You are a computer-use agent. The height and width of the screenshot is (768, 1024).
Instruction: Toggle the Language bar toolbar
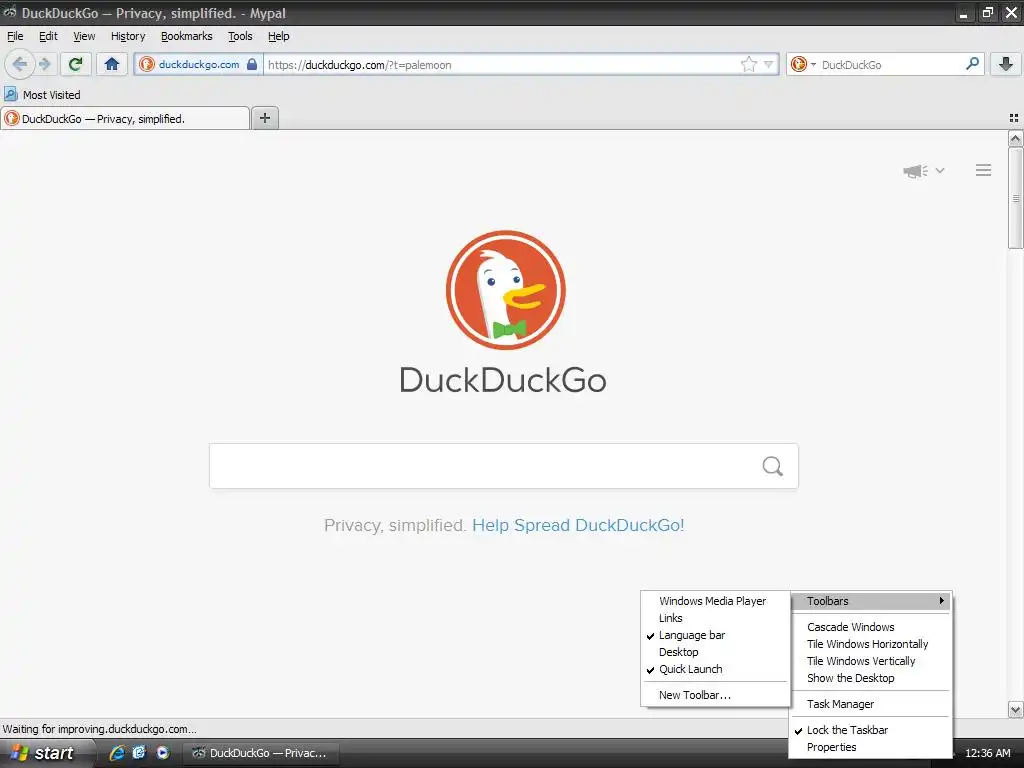coord(715,635)
